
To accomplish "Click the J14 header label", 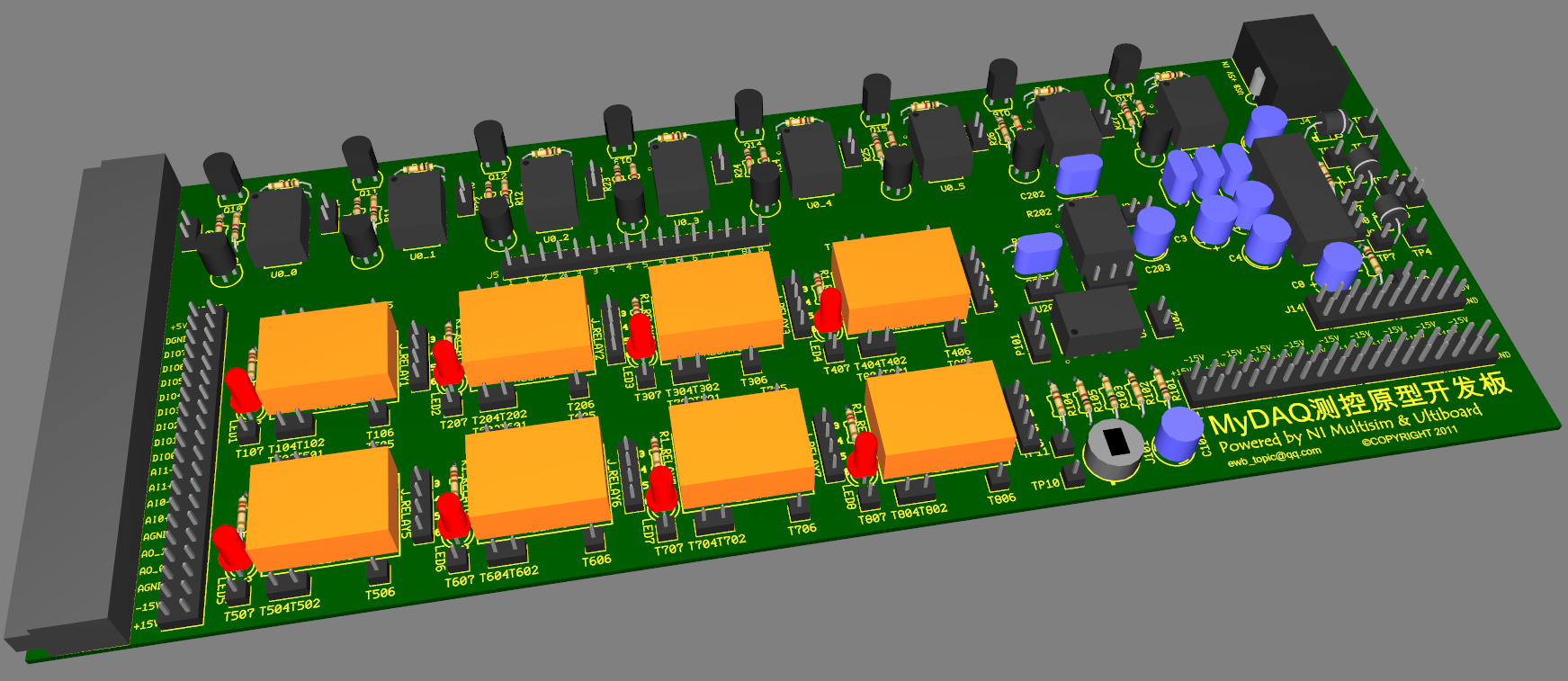I will click(x=1294, y=309).
